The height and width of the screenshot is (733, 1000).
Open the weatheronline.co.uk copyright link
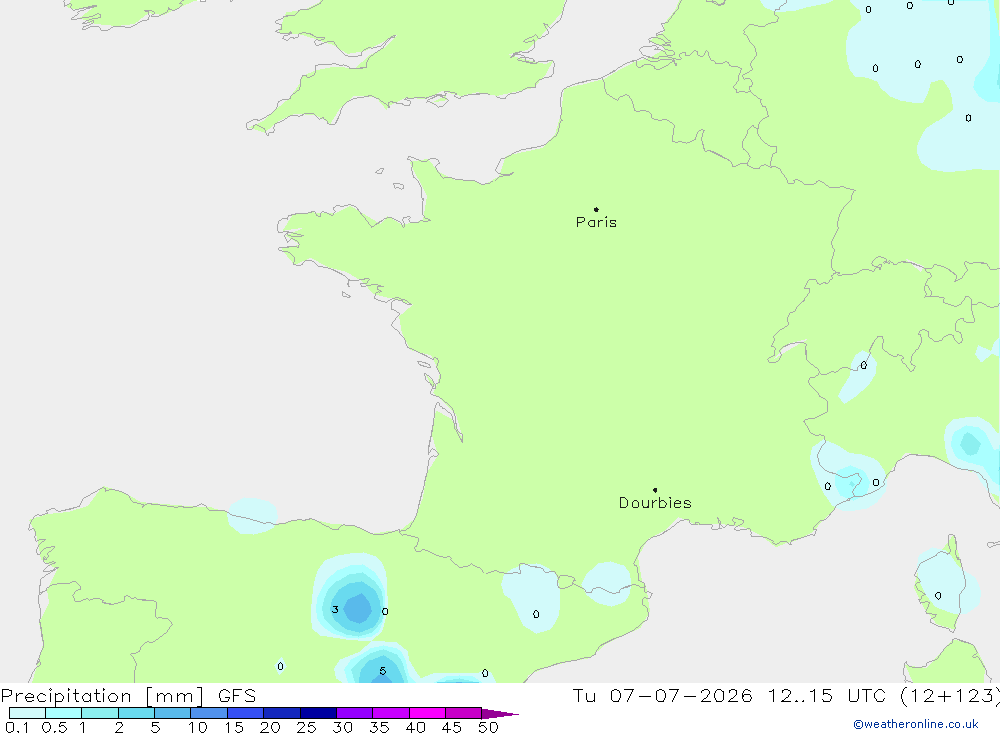pyautogui.click(x=916, y=724)
